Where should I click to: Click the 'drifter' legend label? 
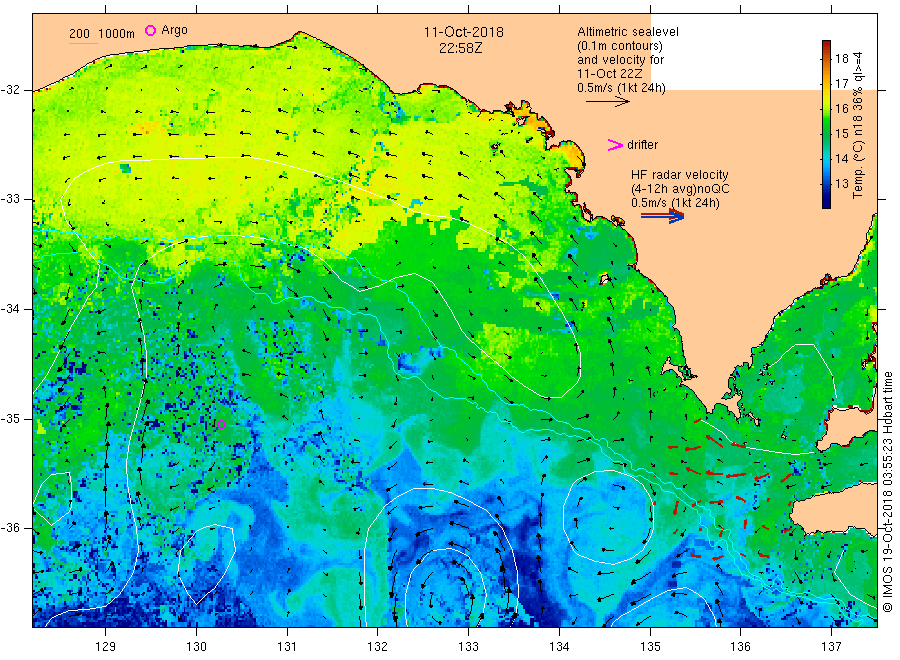click(x=643, y=145)
